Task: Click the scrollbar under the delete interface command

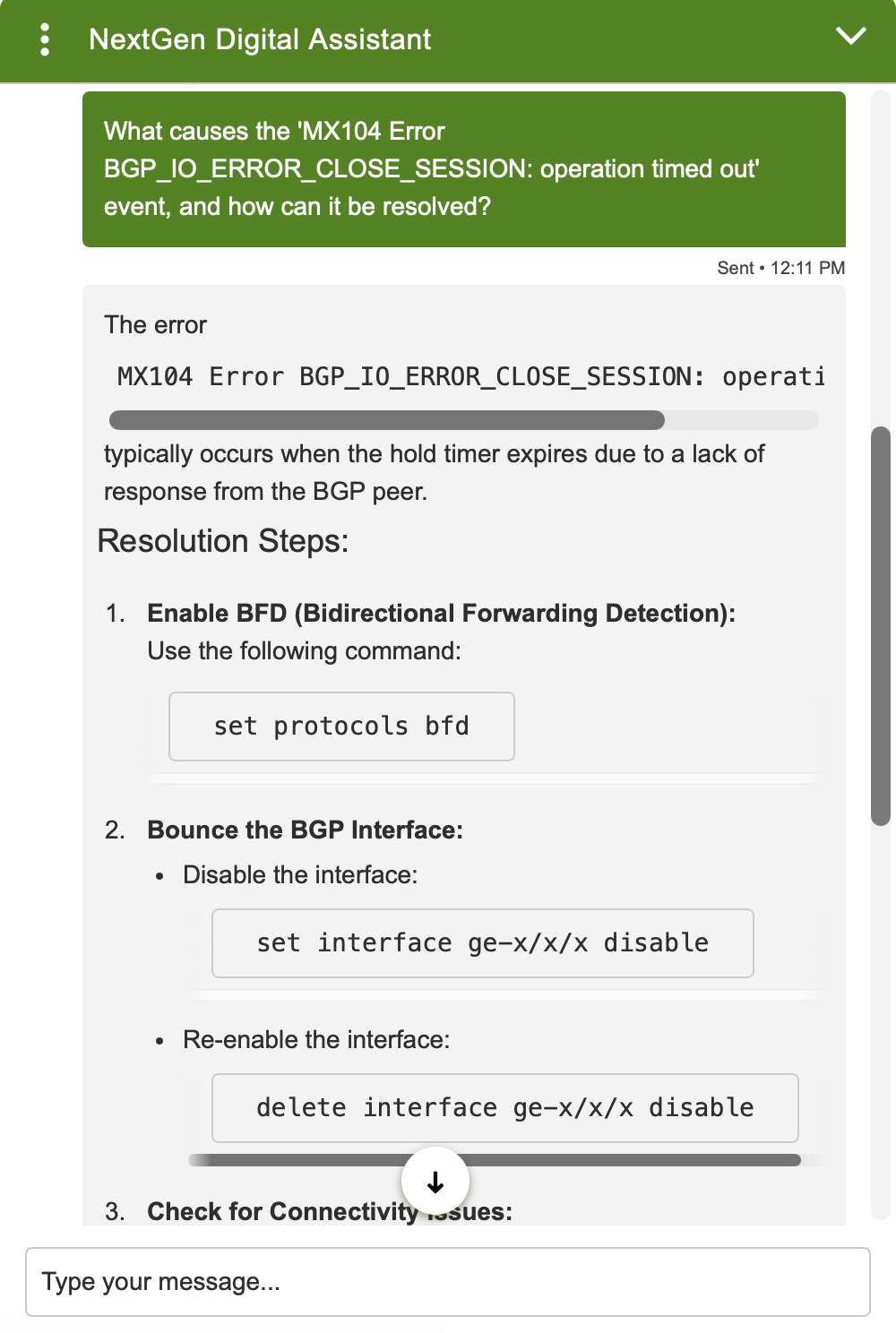Action: [x=495, y=1160]
